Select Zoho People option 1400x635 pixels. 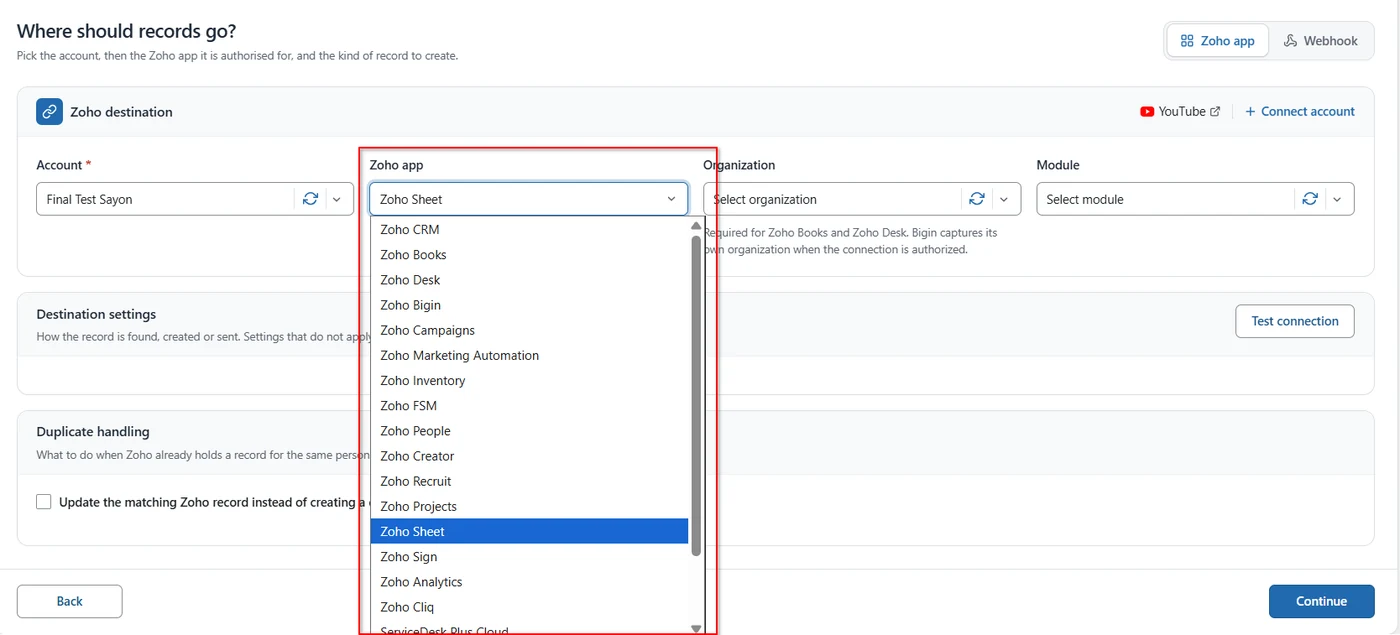click(529, 431)
